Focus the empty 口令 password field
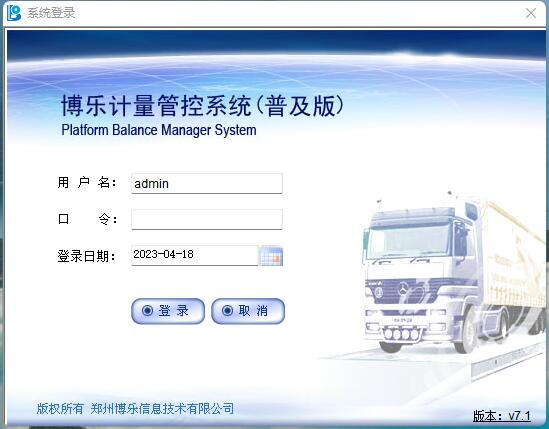The height and width of the screenshot is (429, 549). (x=207, y=219)
